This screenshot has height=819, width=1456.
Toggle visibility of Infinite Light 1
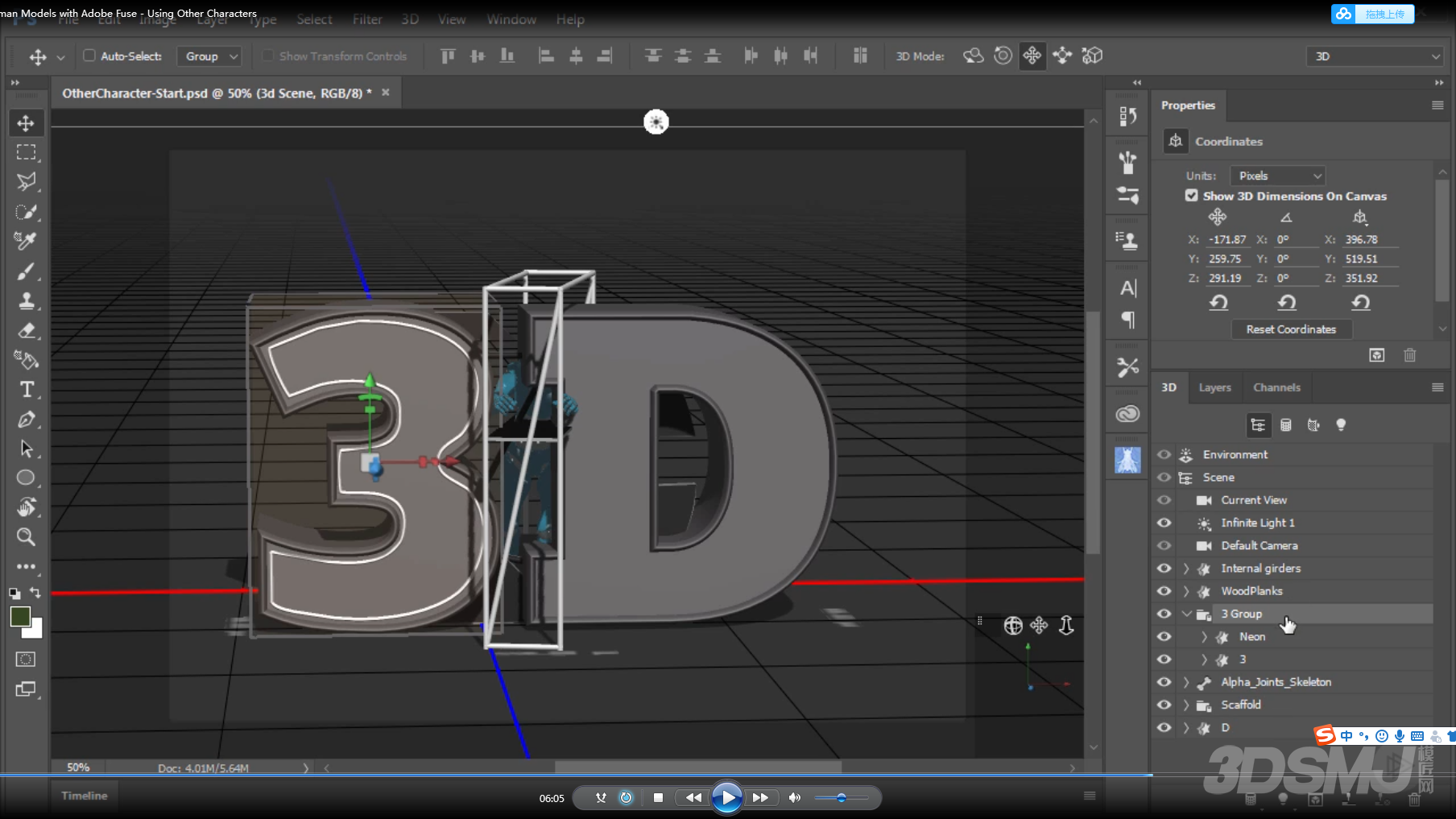pos(1164,523)
